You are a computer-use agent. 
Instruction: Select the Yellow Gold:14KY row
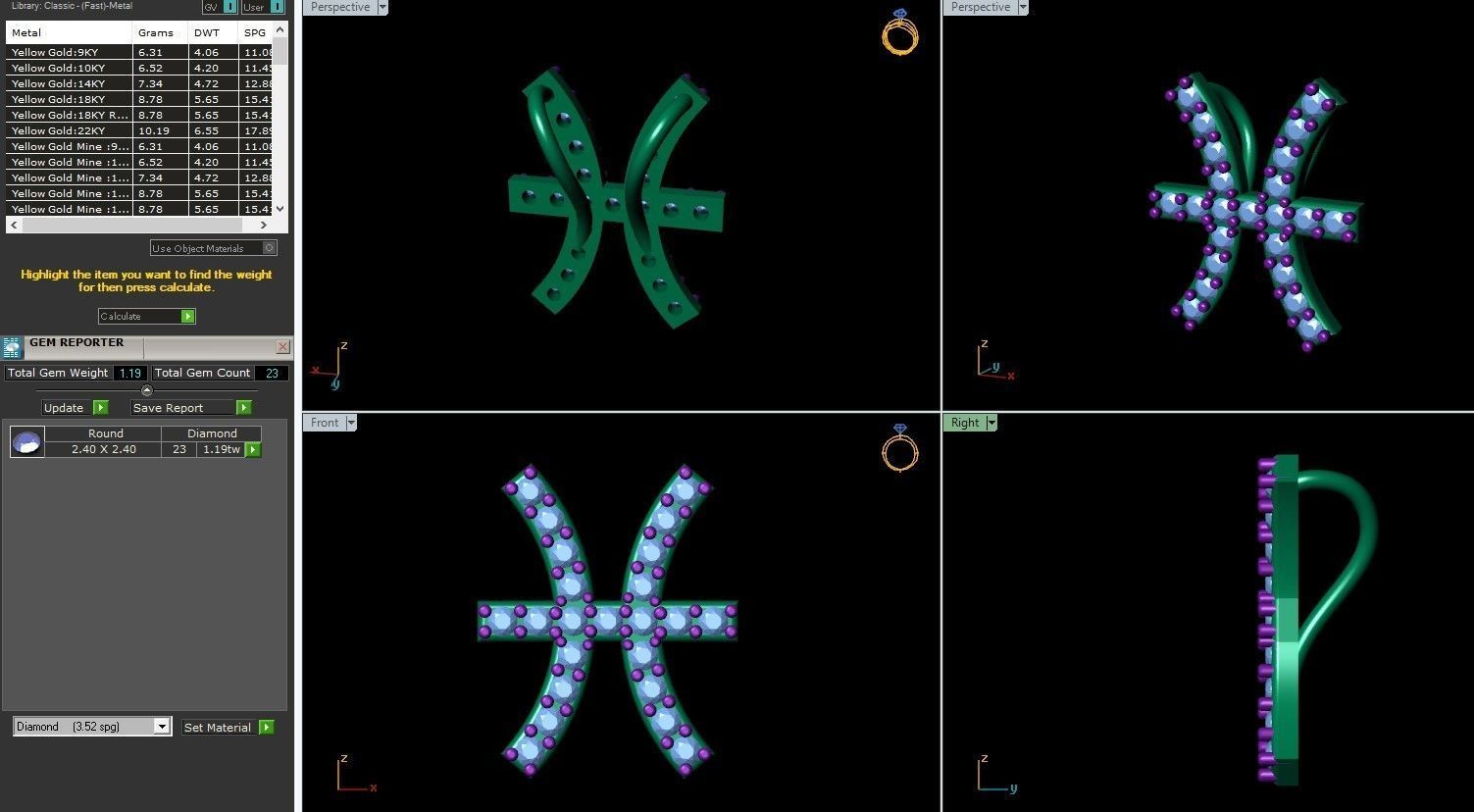[139, 83]
